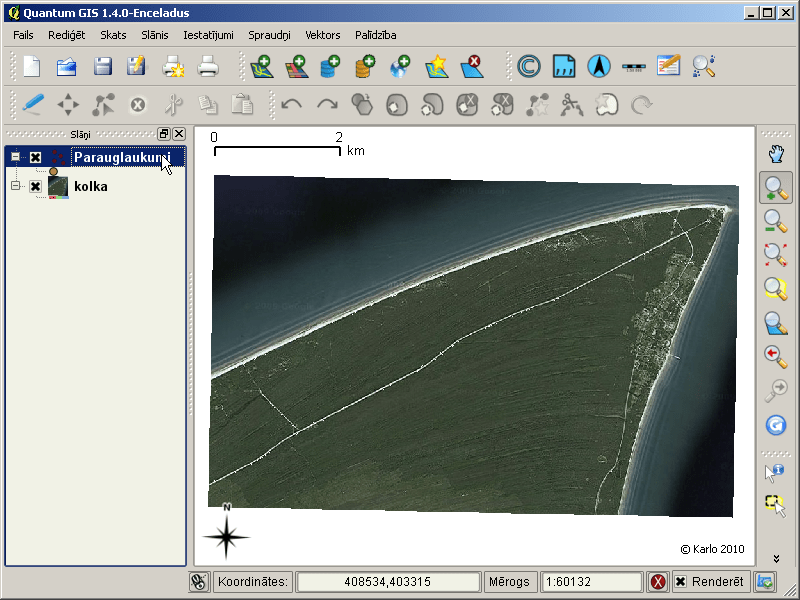Open the Skats menu
Image resolution: width=800 pixels, height=600 pixels.
click(x=113, y=35)
